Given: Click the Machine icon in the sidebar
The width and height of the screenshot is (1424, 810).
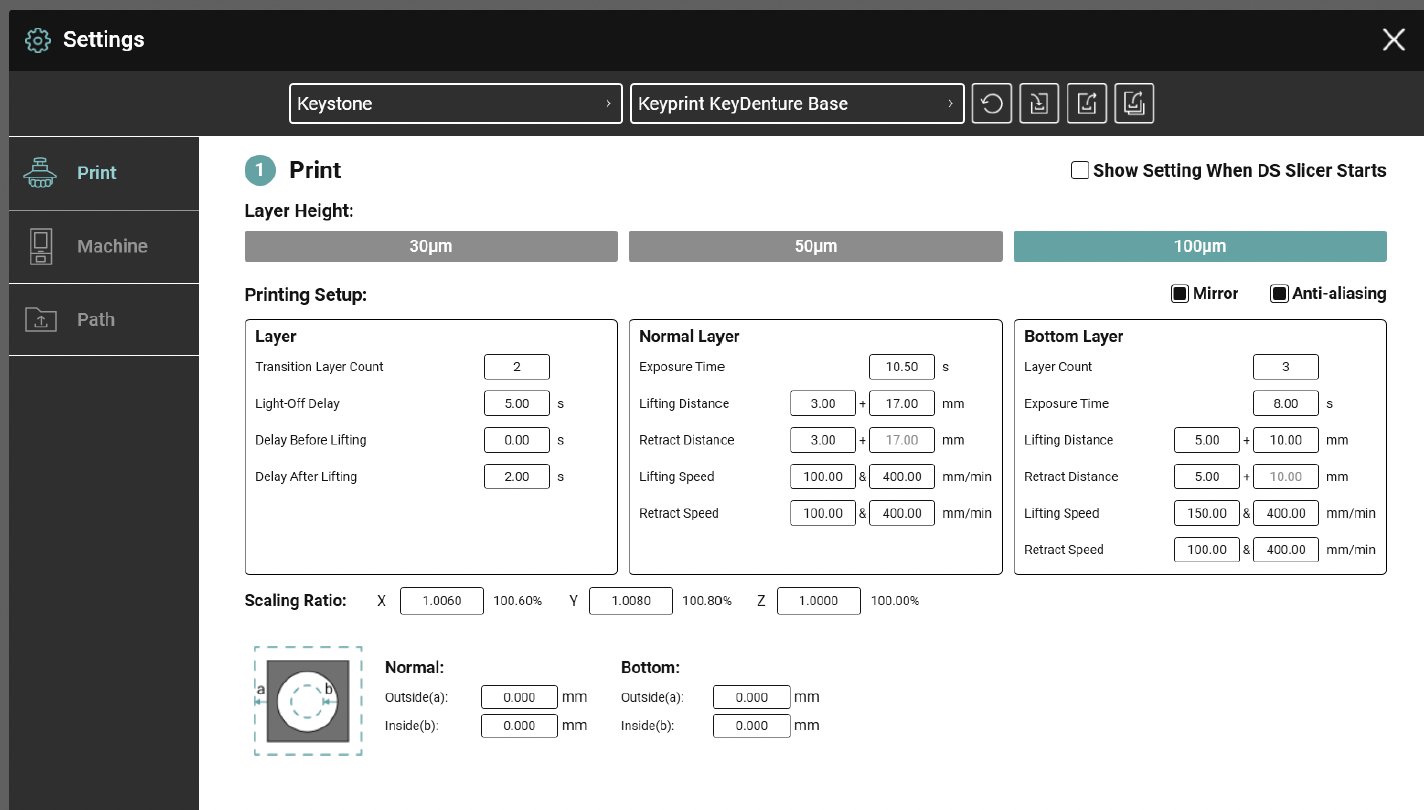Looking at the screenshot, I should click(x=40, y=246).
